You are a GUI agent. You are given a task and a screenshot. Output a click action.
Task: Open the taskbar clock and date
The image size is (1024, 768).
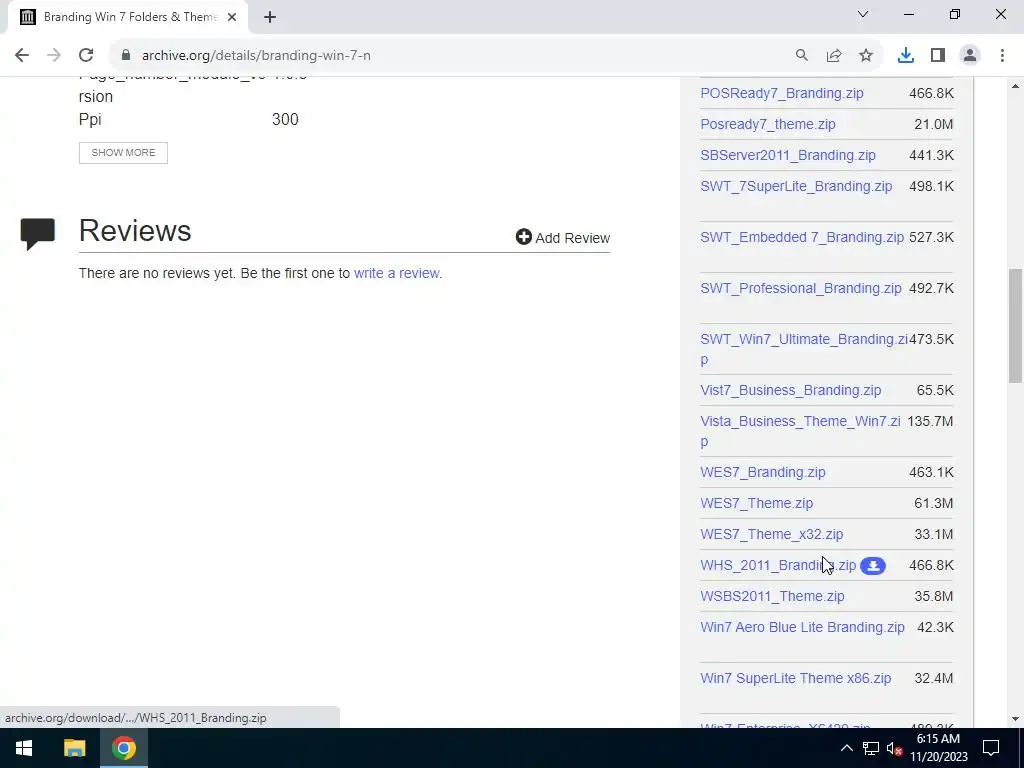938,748
